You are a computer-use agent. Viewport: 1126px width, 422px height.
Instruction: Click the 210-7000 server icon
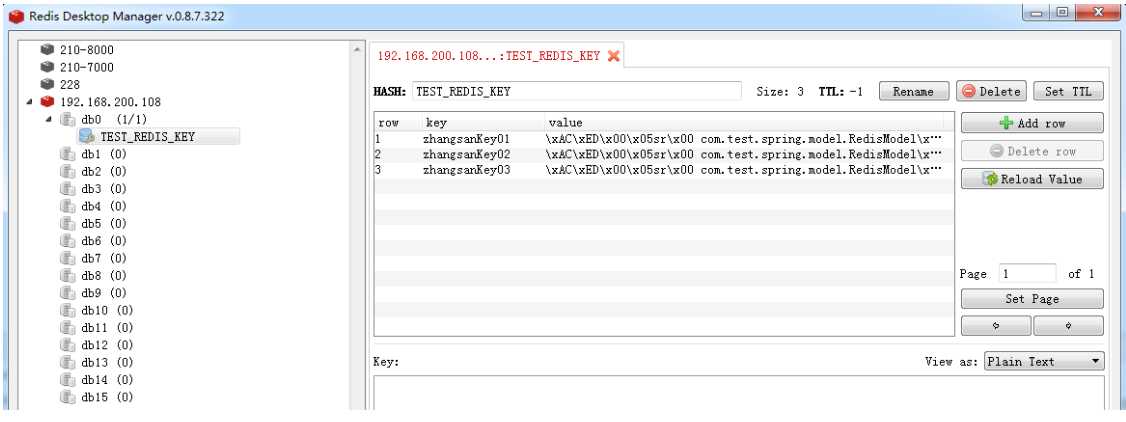[x=47, y=67]
